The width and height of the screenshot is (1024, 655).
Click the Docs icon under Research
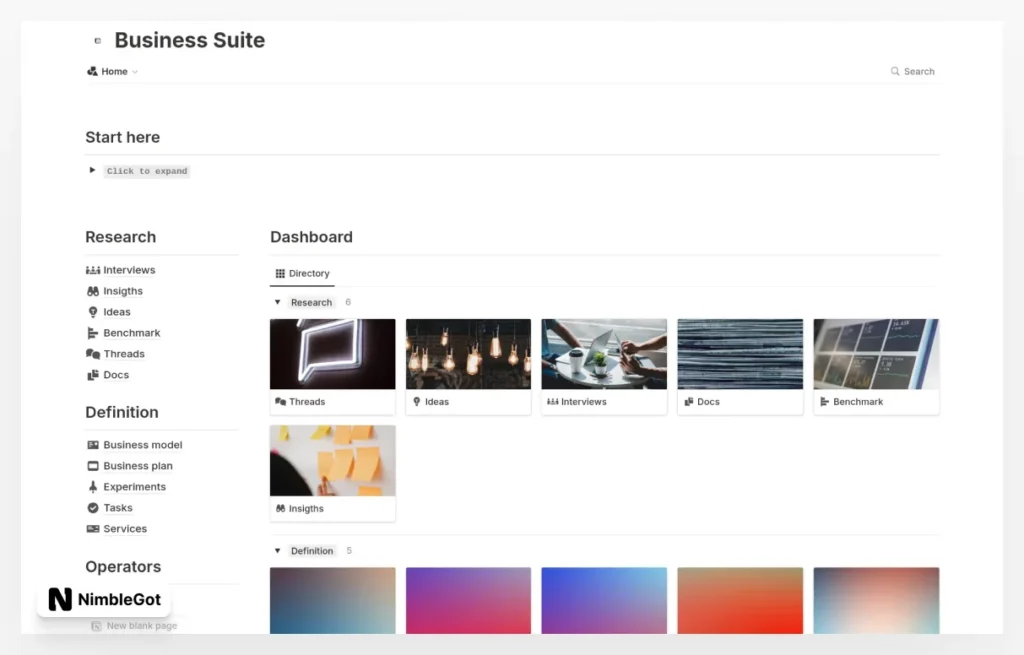93,375
